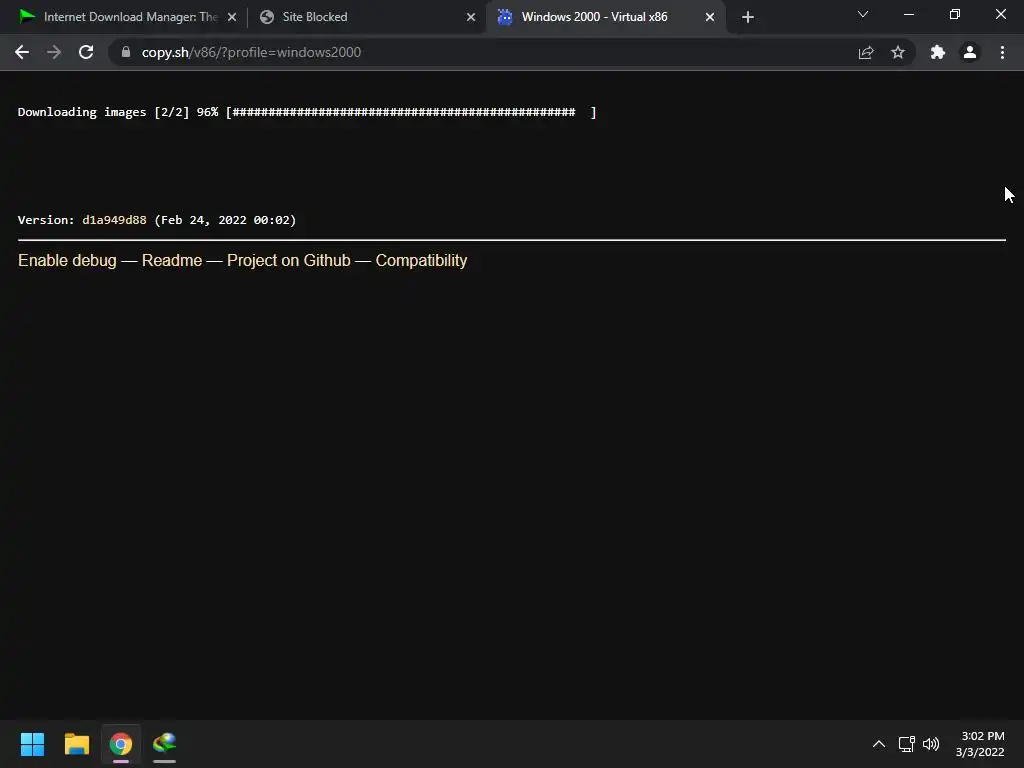The width and height of the screenshot is (1024, 768).
Task: Go back to the previous page
Action: click(22, 52)
